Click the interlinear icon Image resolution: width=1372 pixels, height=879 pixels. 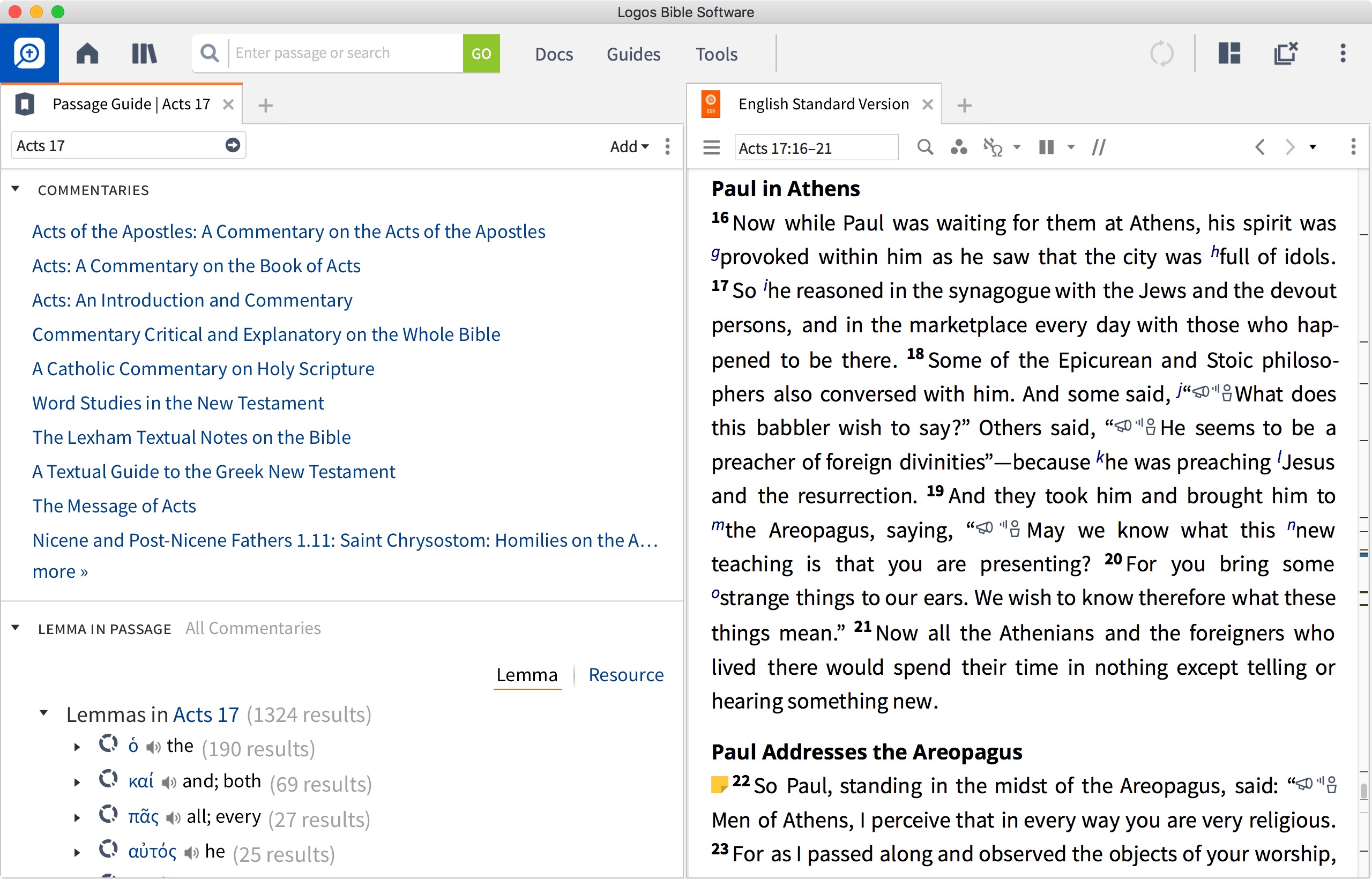coord(993,147)
